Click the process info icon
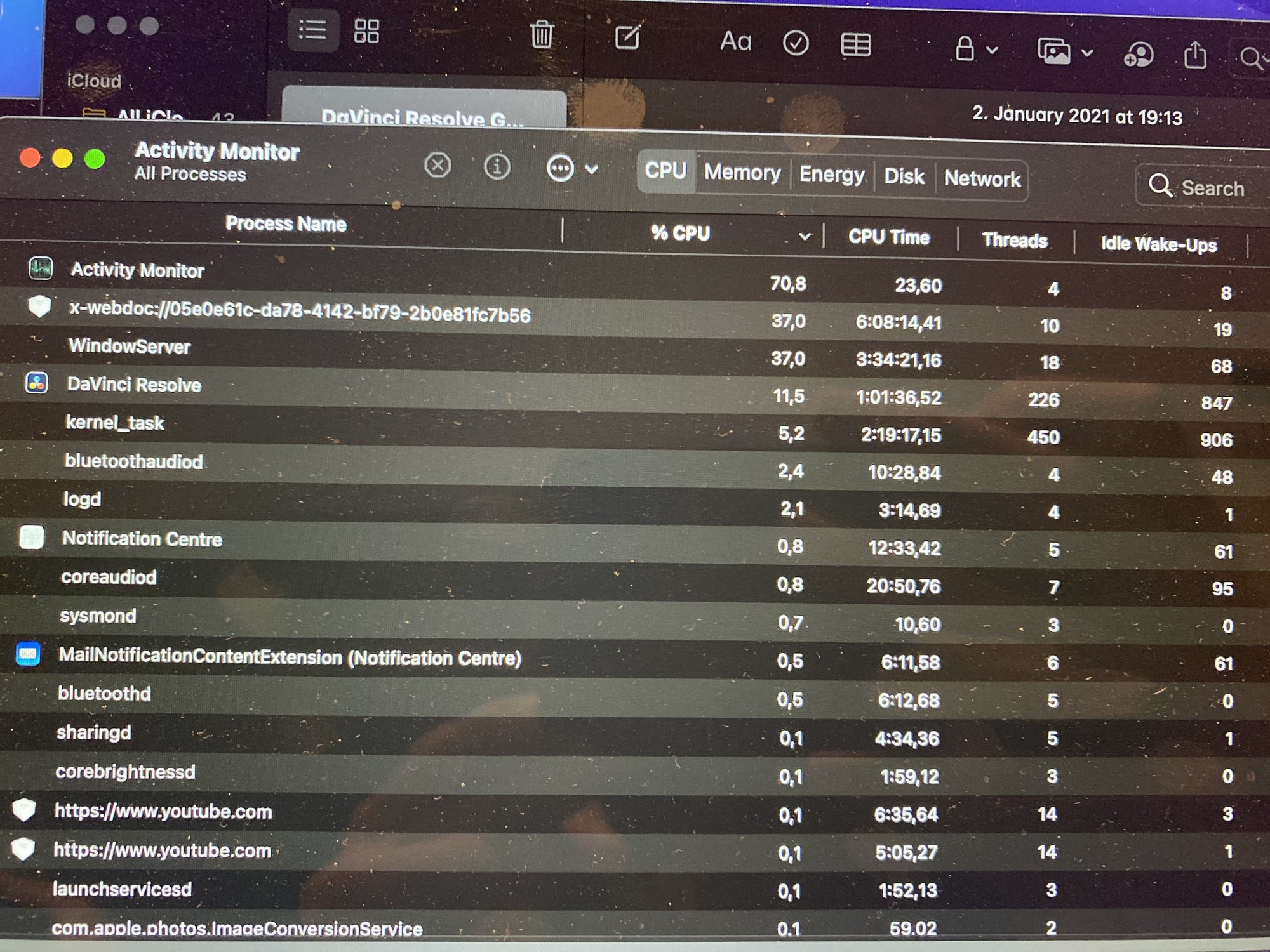1270x952 pixels. (x=497, y=168)
